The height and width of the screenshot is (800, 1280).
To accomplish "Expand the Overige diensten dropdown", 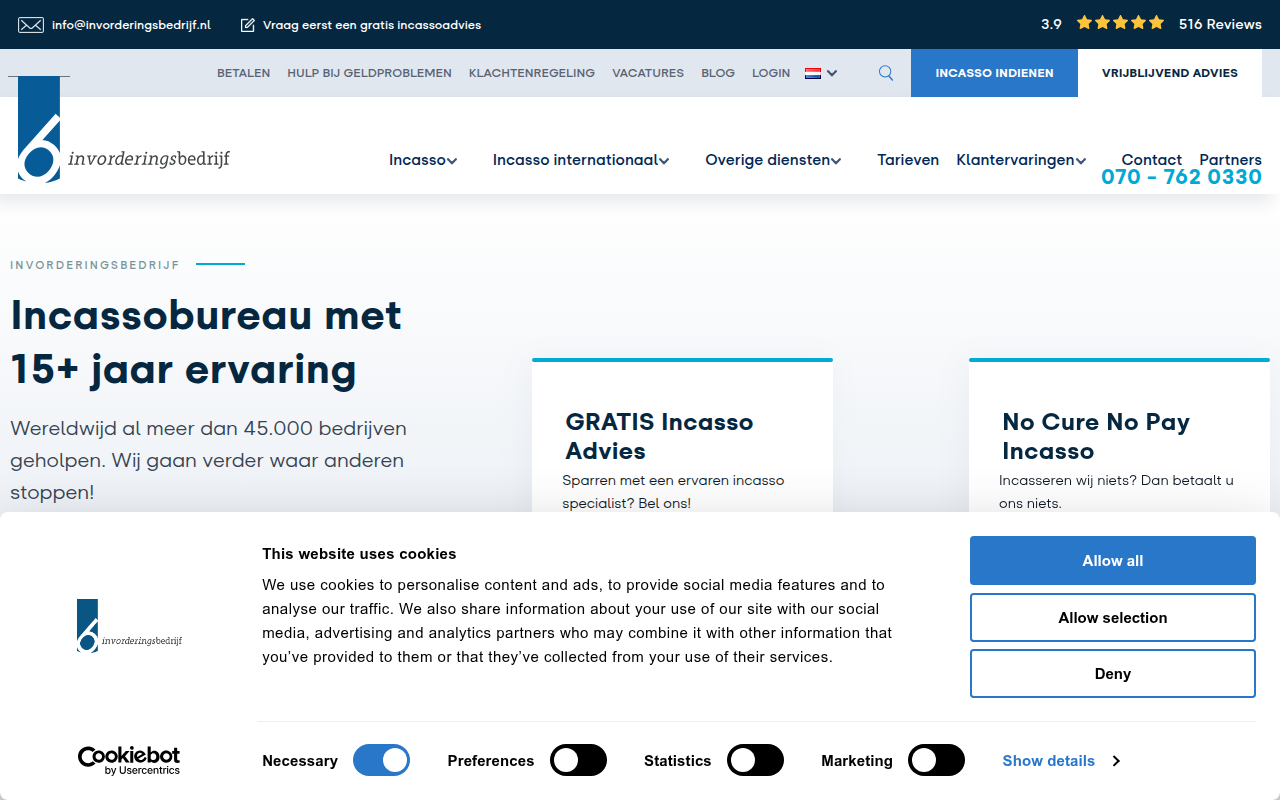I will coord(773,160).
